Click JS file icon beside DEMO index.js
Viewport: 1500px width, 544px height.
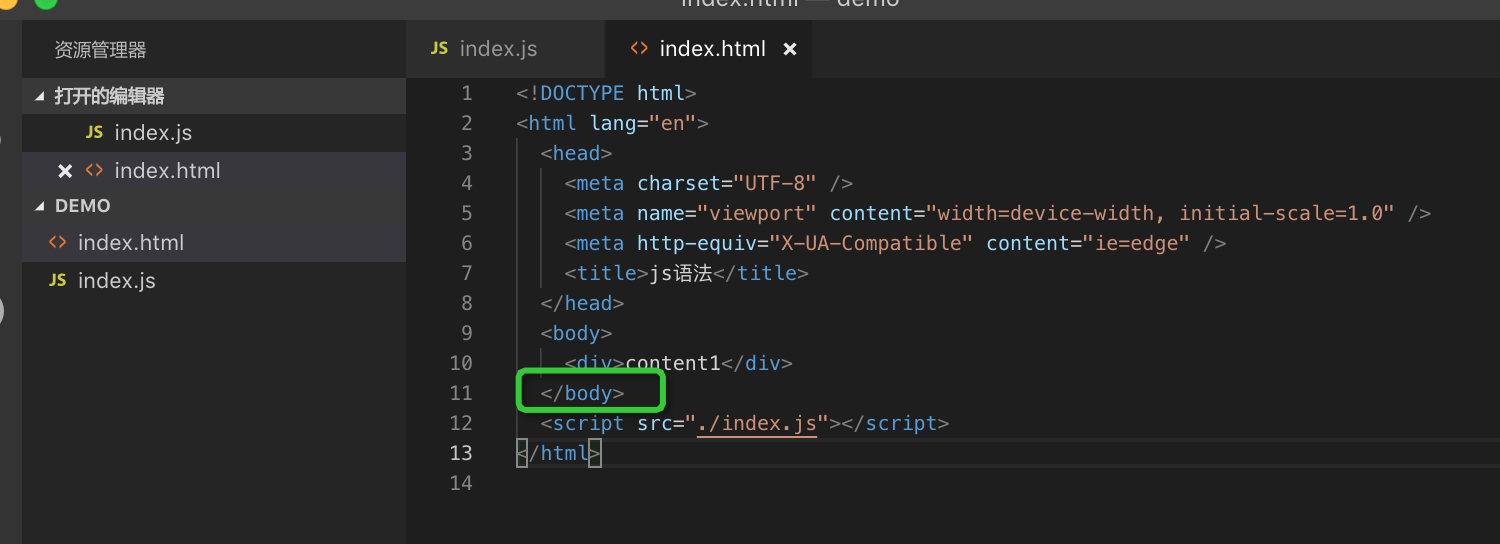[x=58, y=281]
